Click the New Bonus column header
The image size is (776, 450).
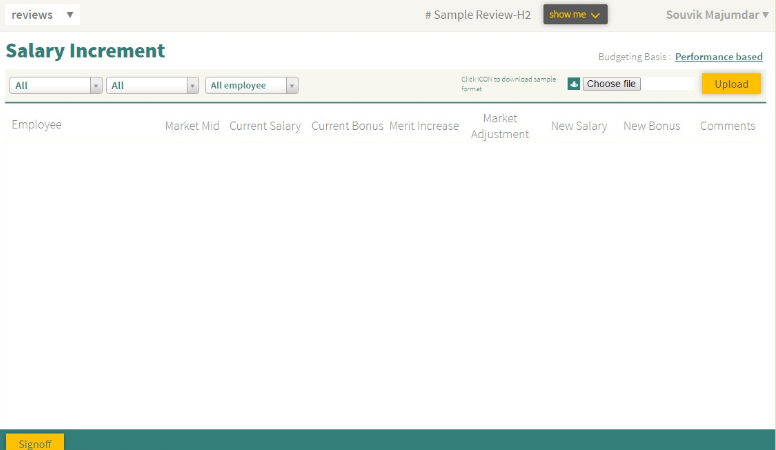[x=651, y=126]
